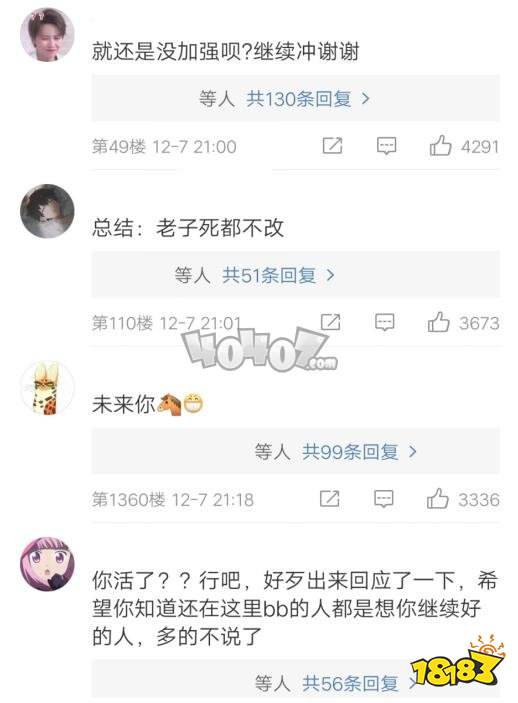Share the floor 49 comment
518x703 pixels.
coord(332,146)
